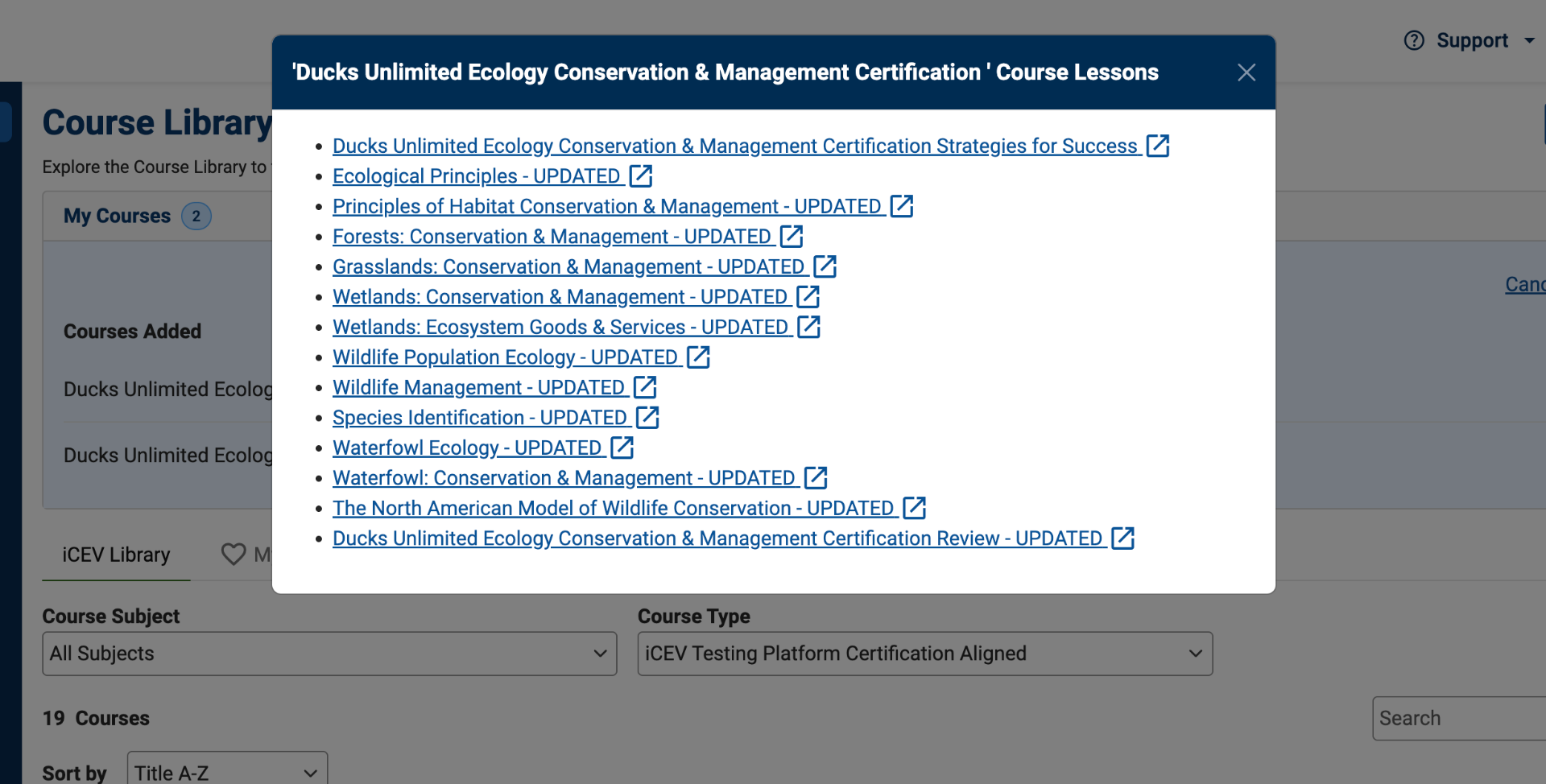The width and height of the screenshot is (1546, 784).
Task: Open Strategies for Success lesson link
Action: 735,146
